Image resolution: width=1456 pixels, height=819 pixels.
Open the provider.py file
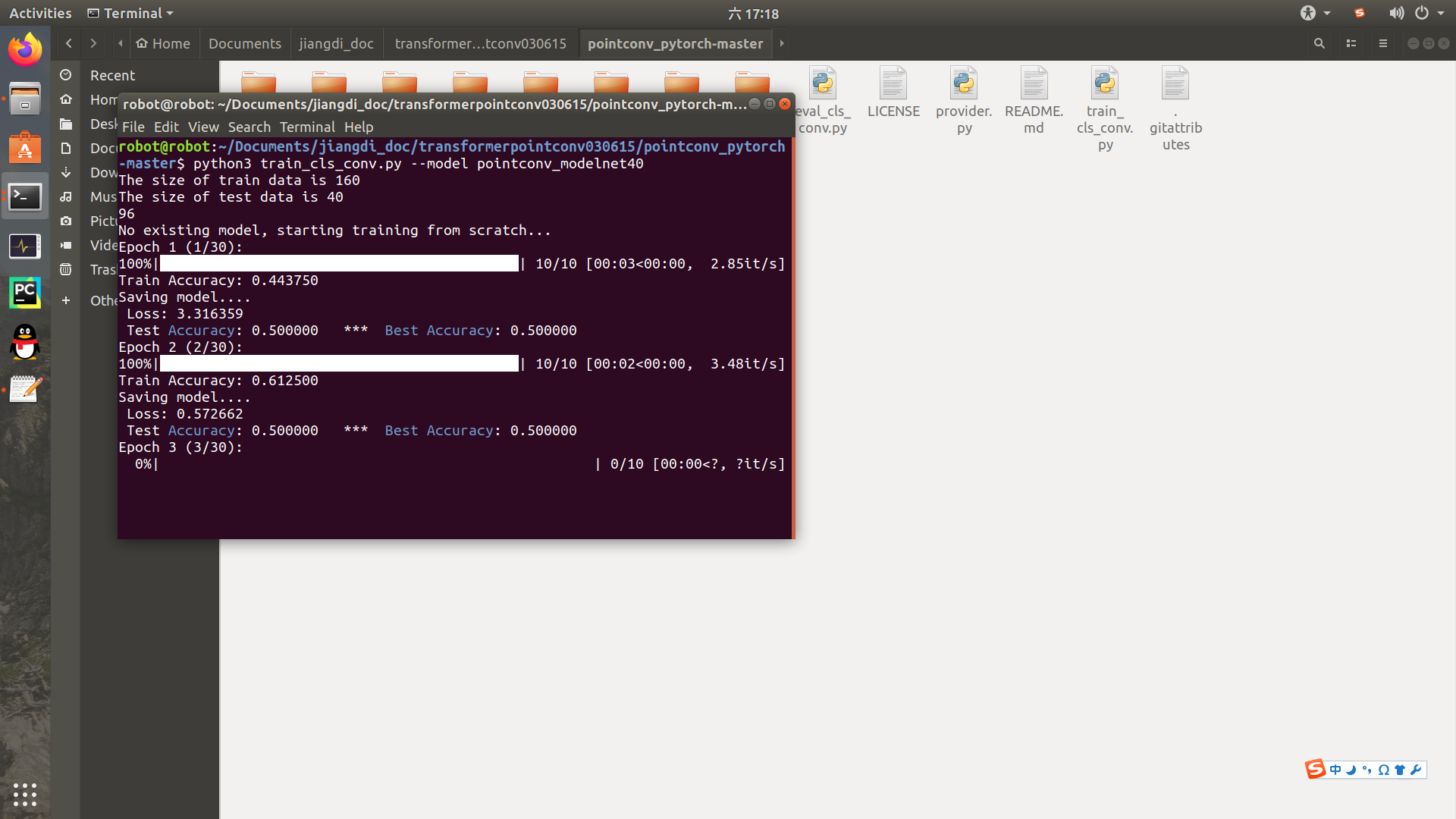[x=964, y=83]
